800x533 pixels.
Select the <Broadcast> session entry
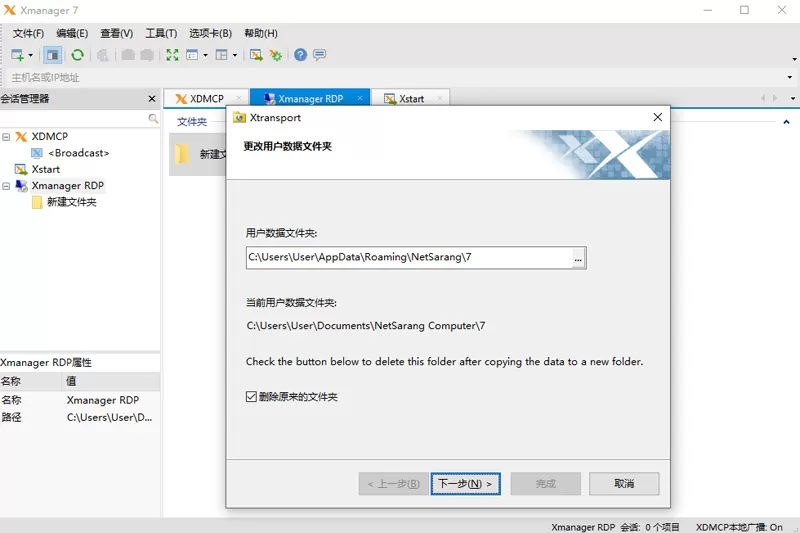coord(79,153)
